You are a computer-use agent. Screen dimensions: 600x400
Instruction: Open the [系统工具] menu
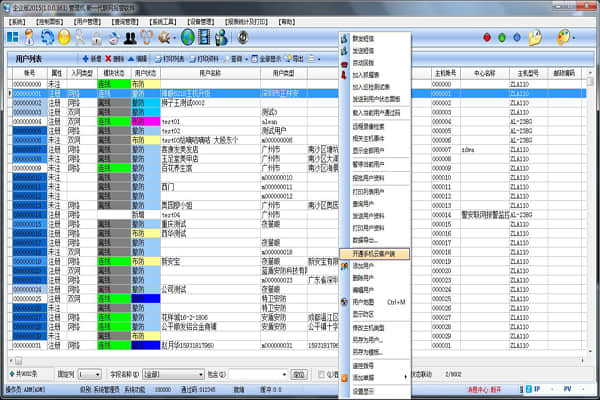click(163, 22)
